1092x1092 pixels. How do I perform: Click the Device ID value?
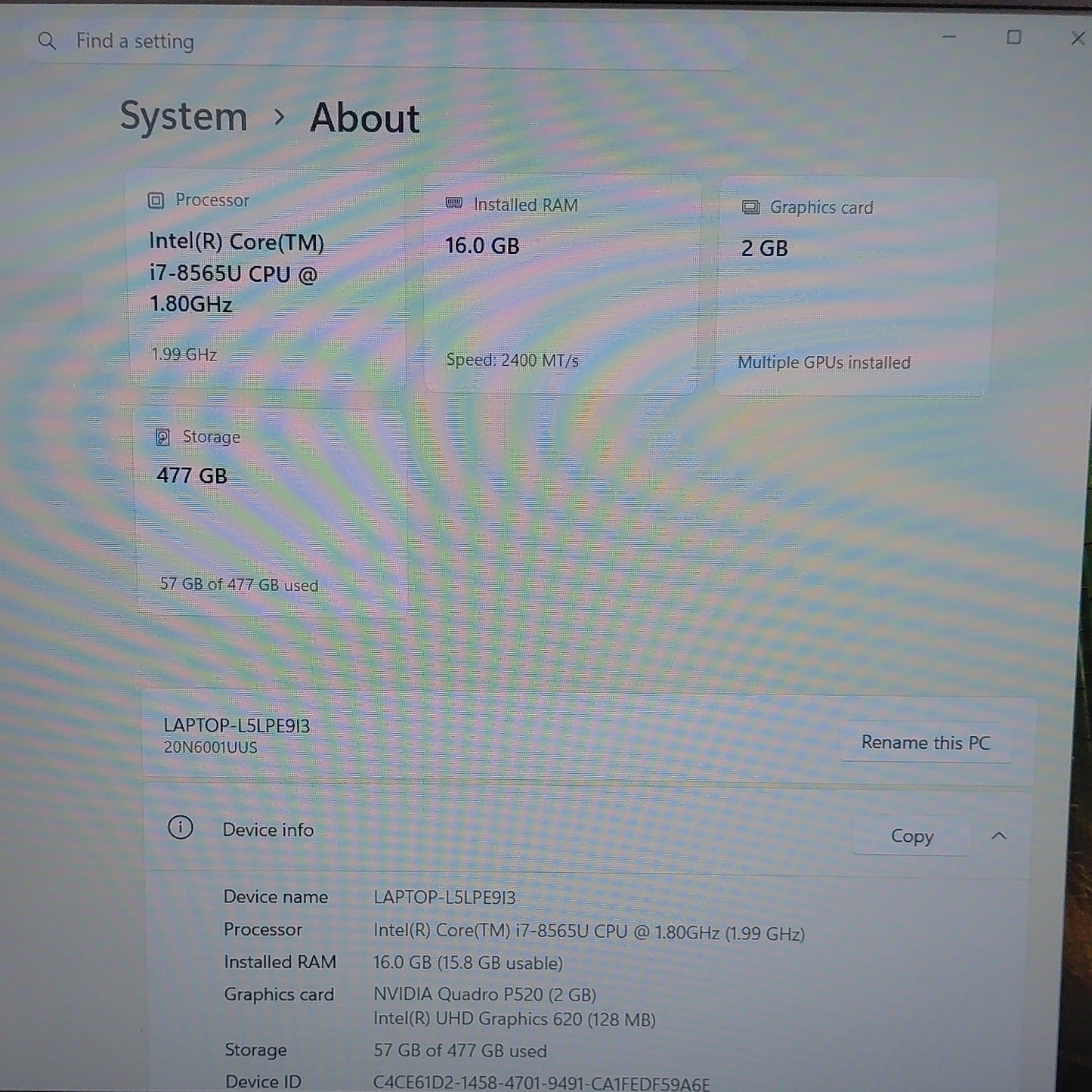click(x=541, y=1083)
